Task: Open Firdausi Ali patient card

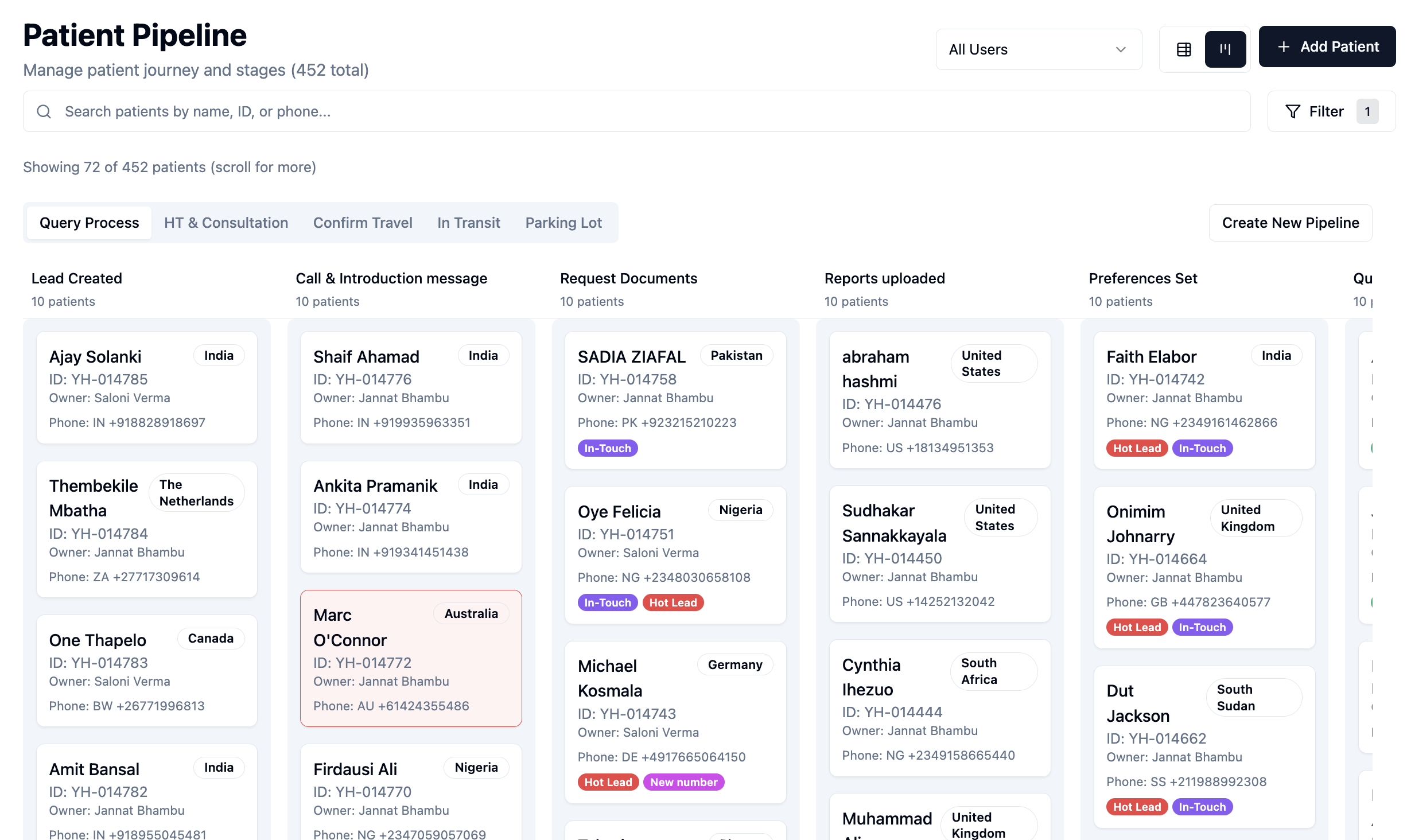Action: tap(411, 792)
